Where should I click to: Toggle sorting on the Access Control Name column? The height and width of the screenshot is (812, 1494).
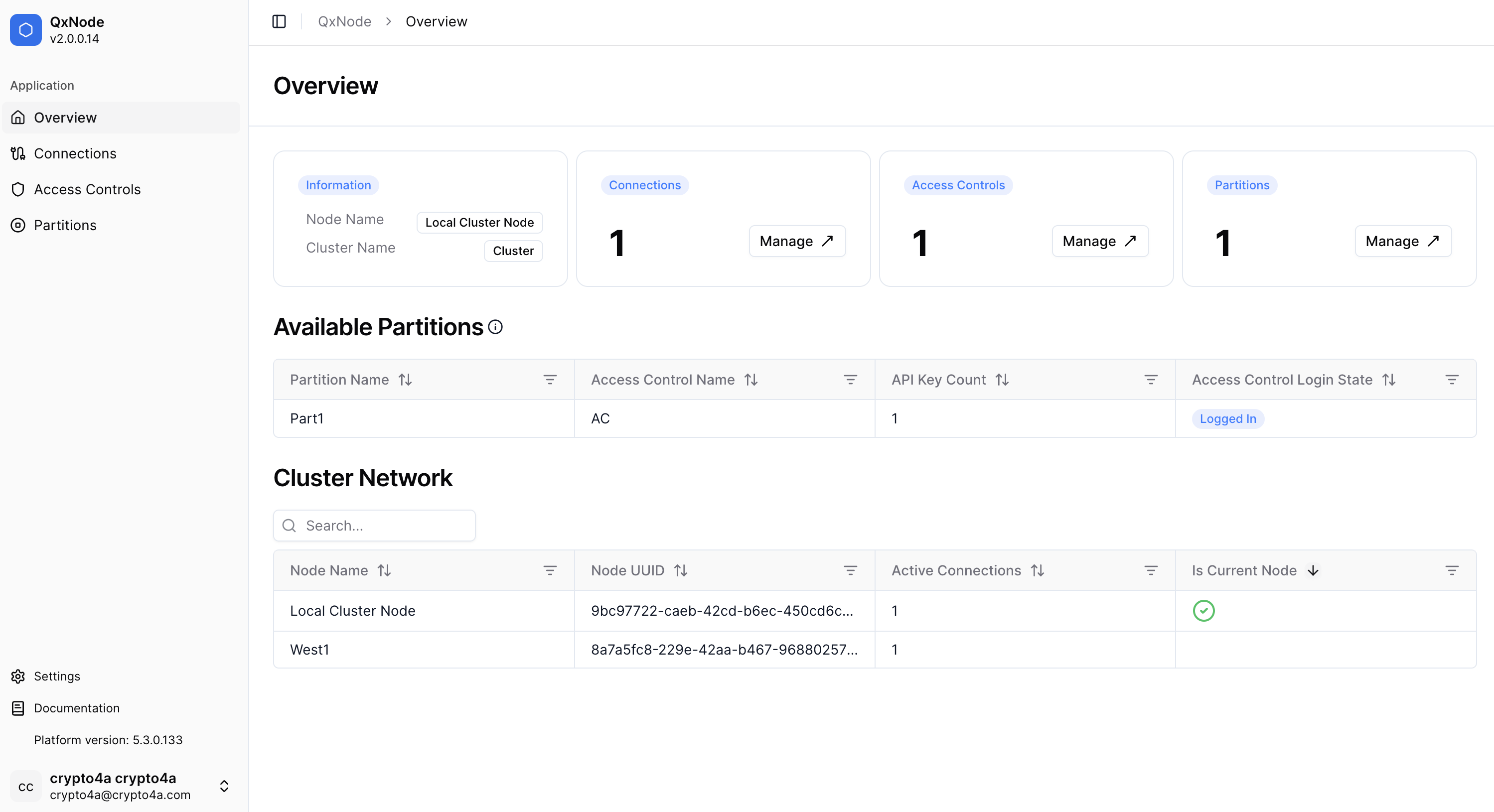coord(751,380)
